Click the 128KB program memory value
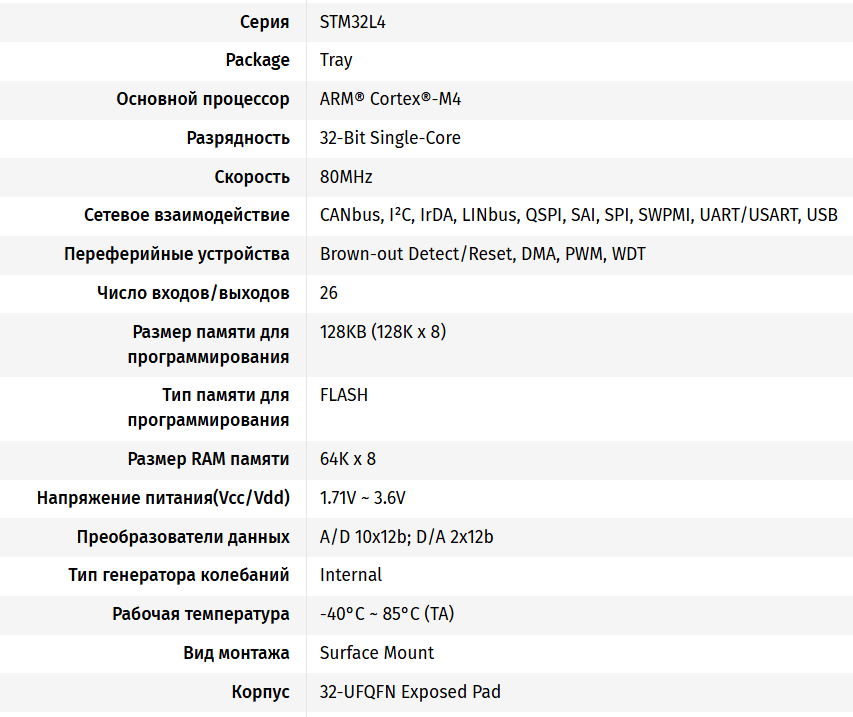The width and height of the screenshot is (853, 717). coord(382,332)
